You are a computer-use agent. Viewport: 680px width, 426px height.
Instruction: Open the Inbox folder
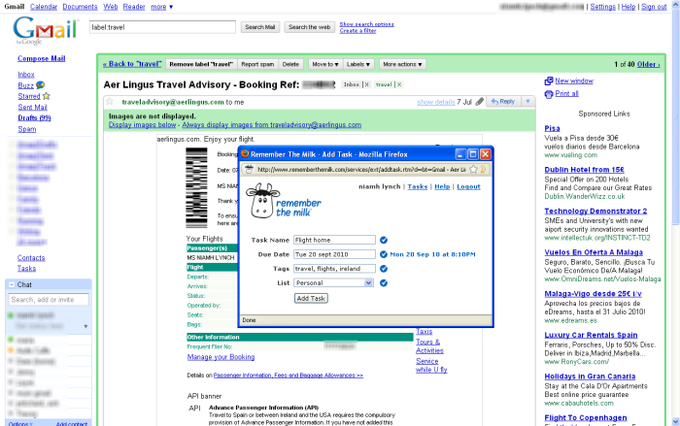click(26, 75)
